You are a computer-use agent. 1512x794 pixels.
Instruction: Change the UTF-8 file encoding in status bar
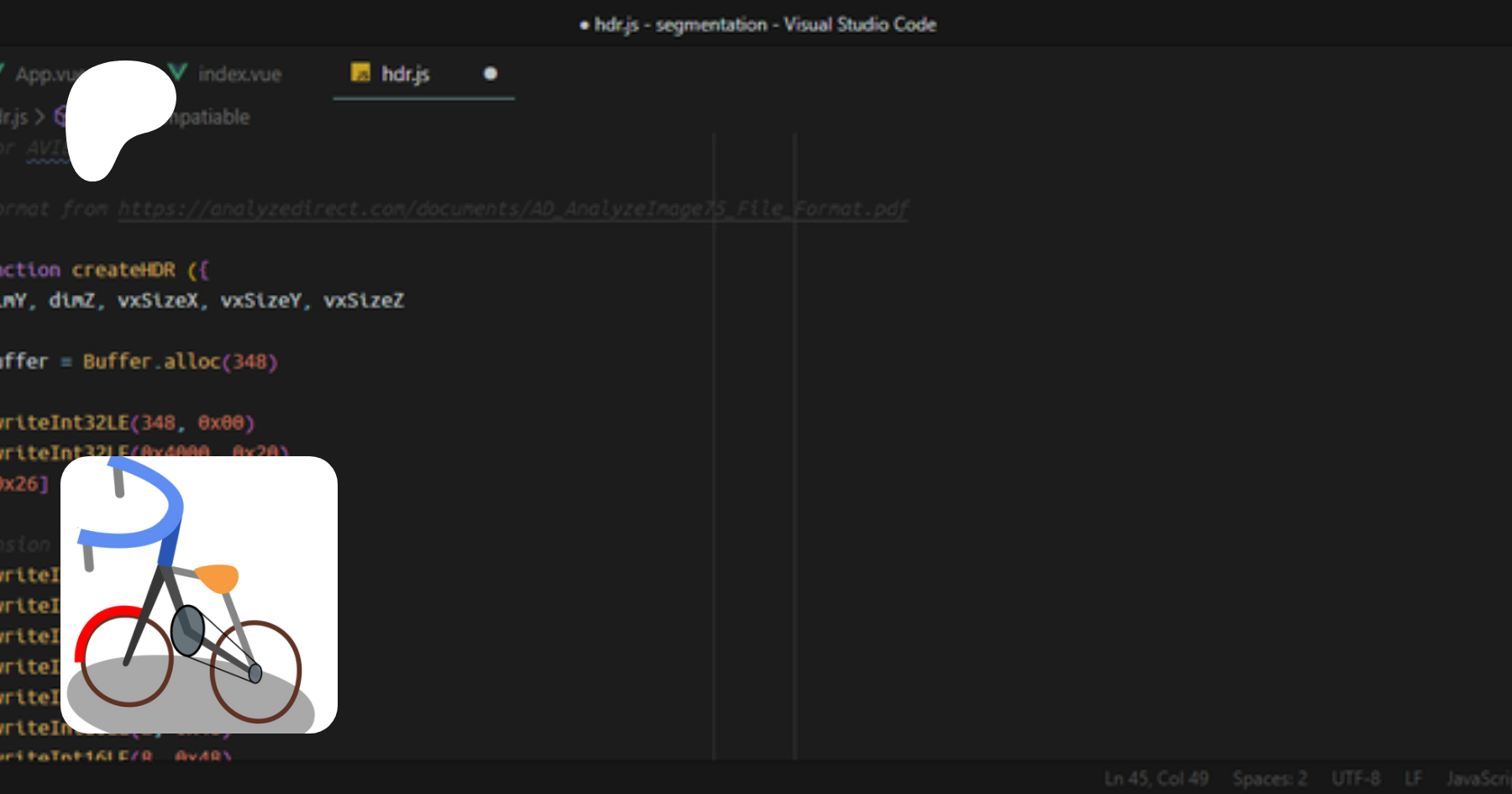[x=1355, y=779]
